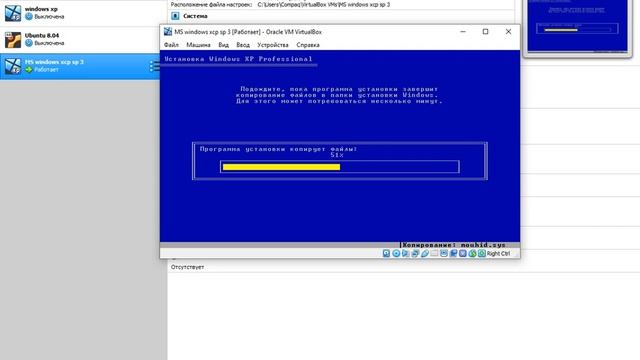Click the MS windows xcp sp 3 VM icon
This screenshot has height=360, width=640.
pyautogui.click(x=13, y=66)
